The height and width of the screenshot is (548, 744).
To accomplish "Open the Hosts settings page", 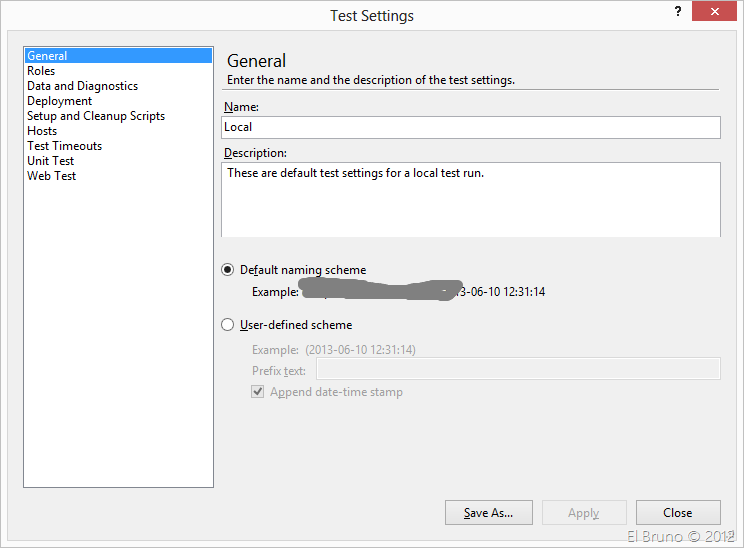I will [x=42, y=131].
